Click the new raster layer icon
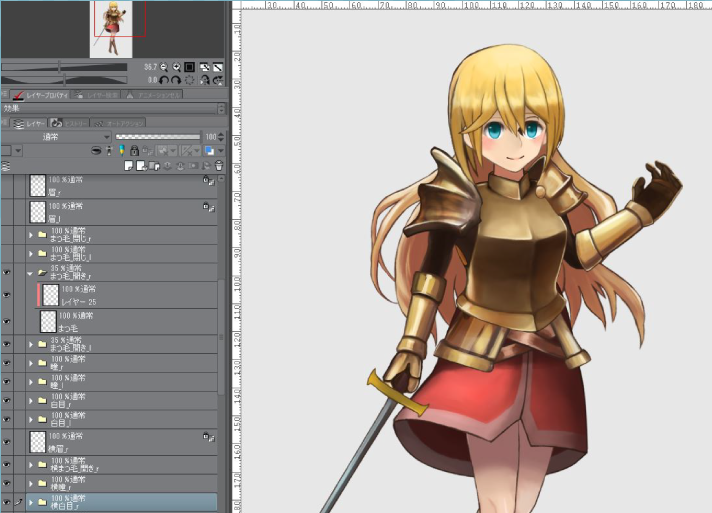Screen dimensions: 712x513 (129, 166)
